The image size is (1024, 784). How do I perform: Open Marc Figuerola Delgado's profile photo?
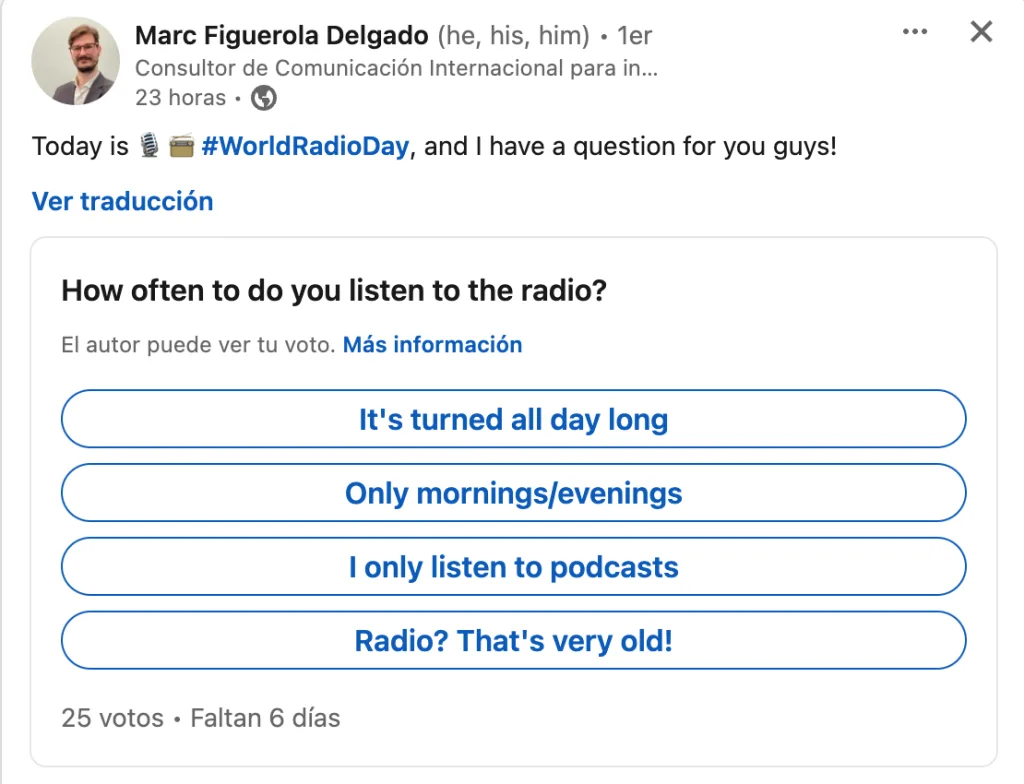coord(75,61)
